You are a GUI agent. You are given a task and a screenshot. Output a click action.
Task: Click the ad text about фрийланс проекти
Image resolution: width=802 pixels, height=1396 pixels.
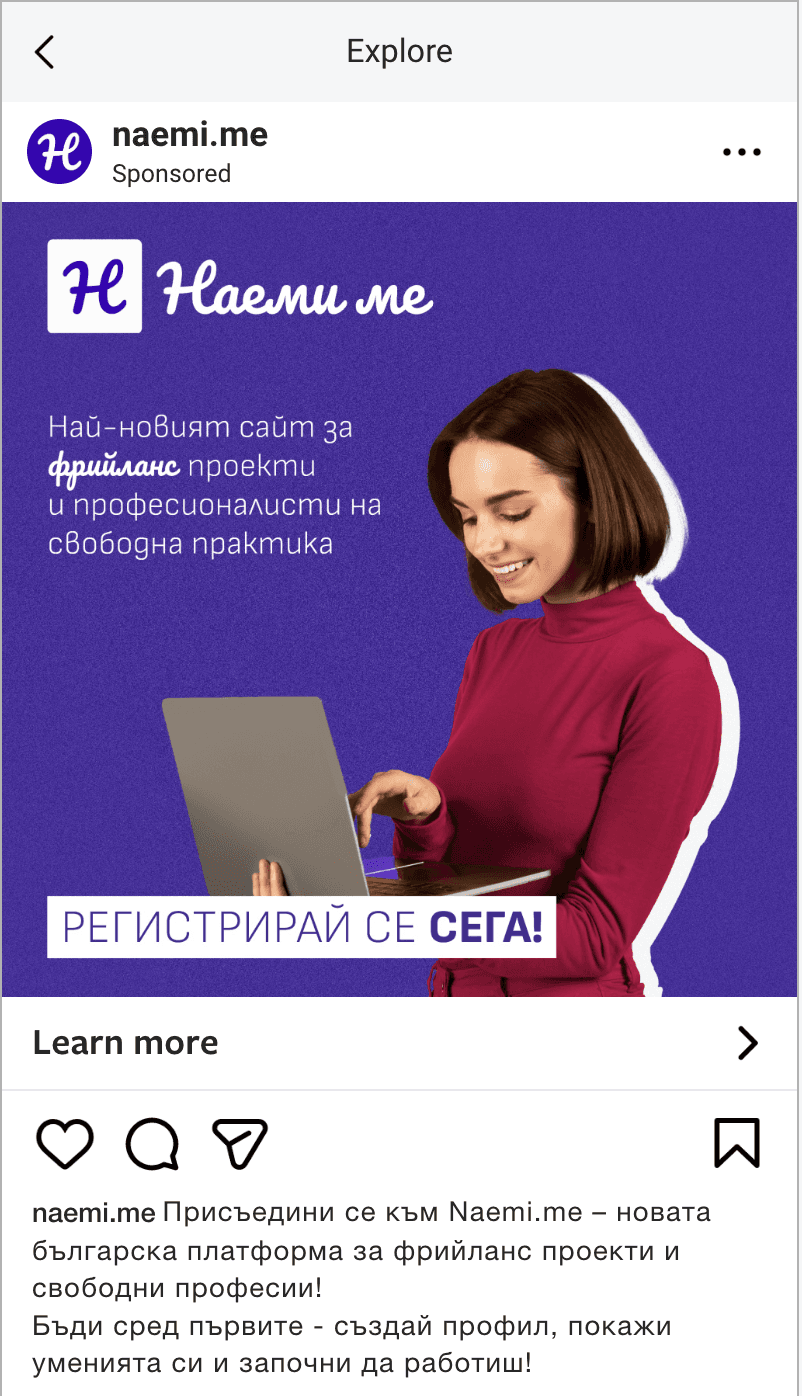(215, 486)
